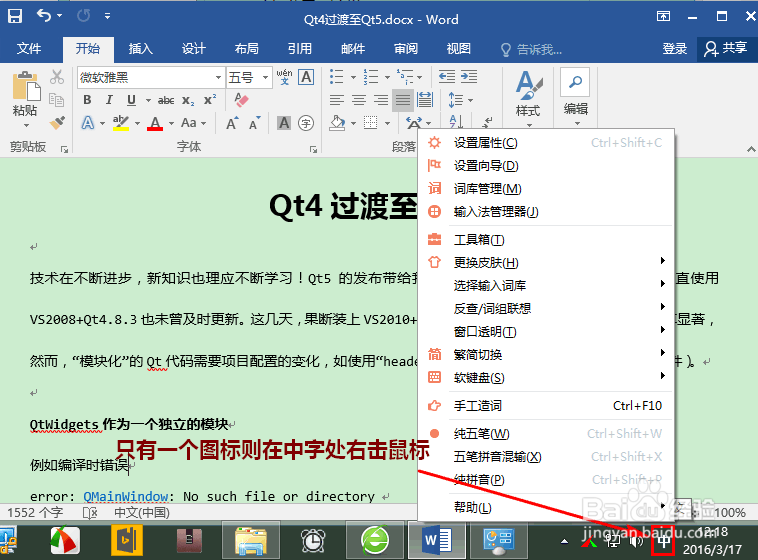Increase font size with grow A
This screenshot has height=560, width=758.
pyautogui.click(x=233, y=123)
